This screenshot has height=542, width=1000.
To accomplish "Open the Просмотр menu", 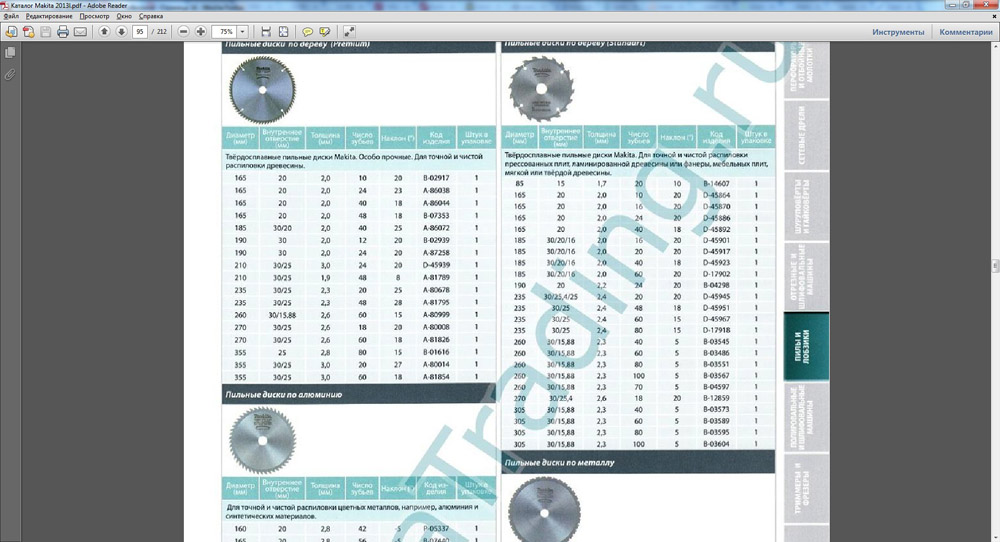I will 94,16.
